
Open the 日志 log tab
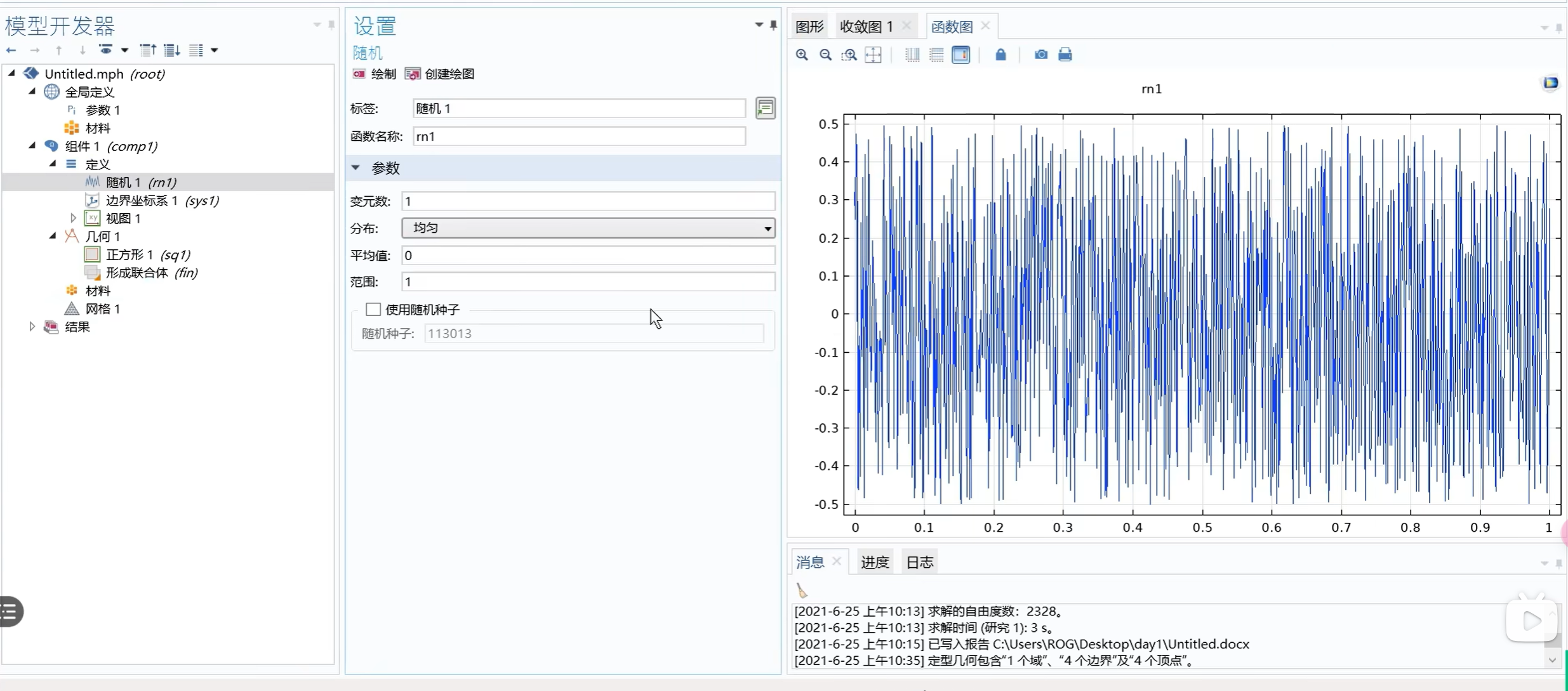pyautogui.click(x=919, y=562)
